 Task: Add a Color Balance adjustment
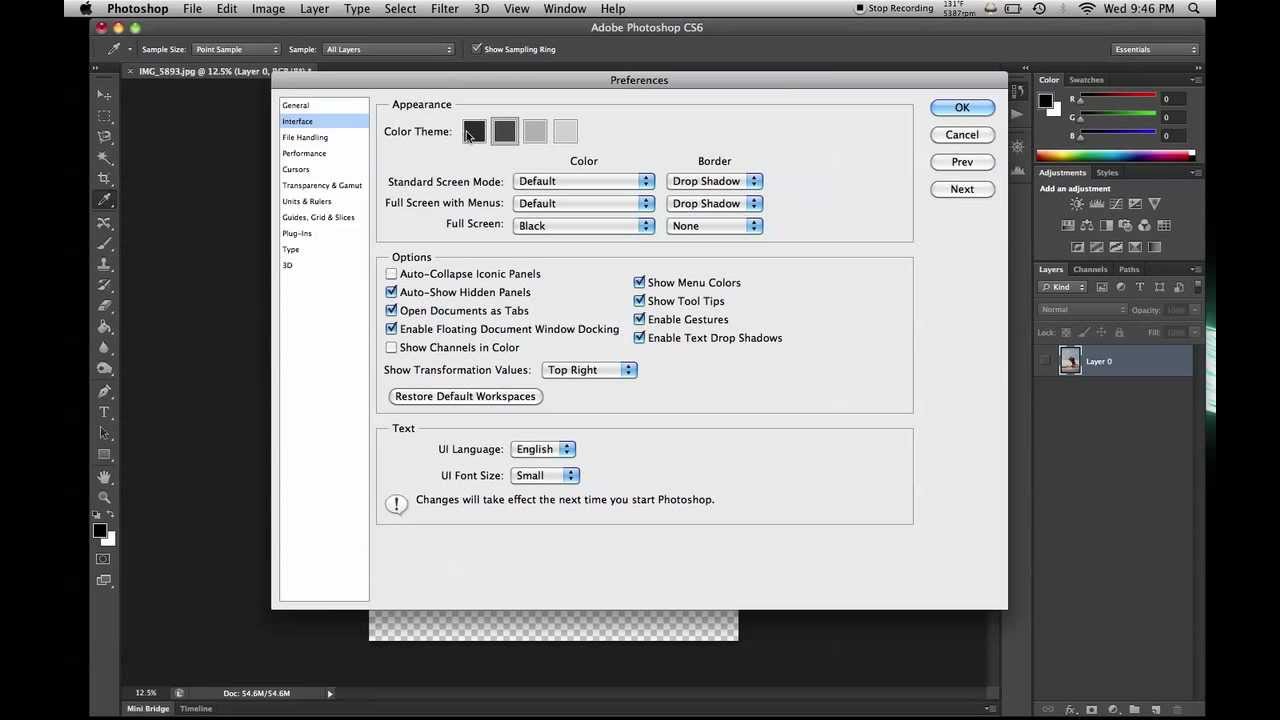pos(1087,225)
